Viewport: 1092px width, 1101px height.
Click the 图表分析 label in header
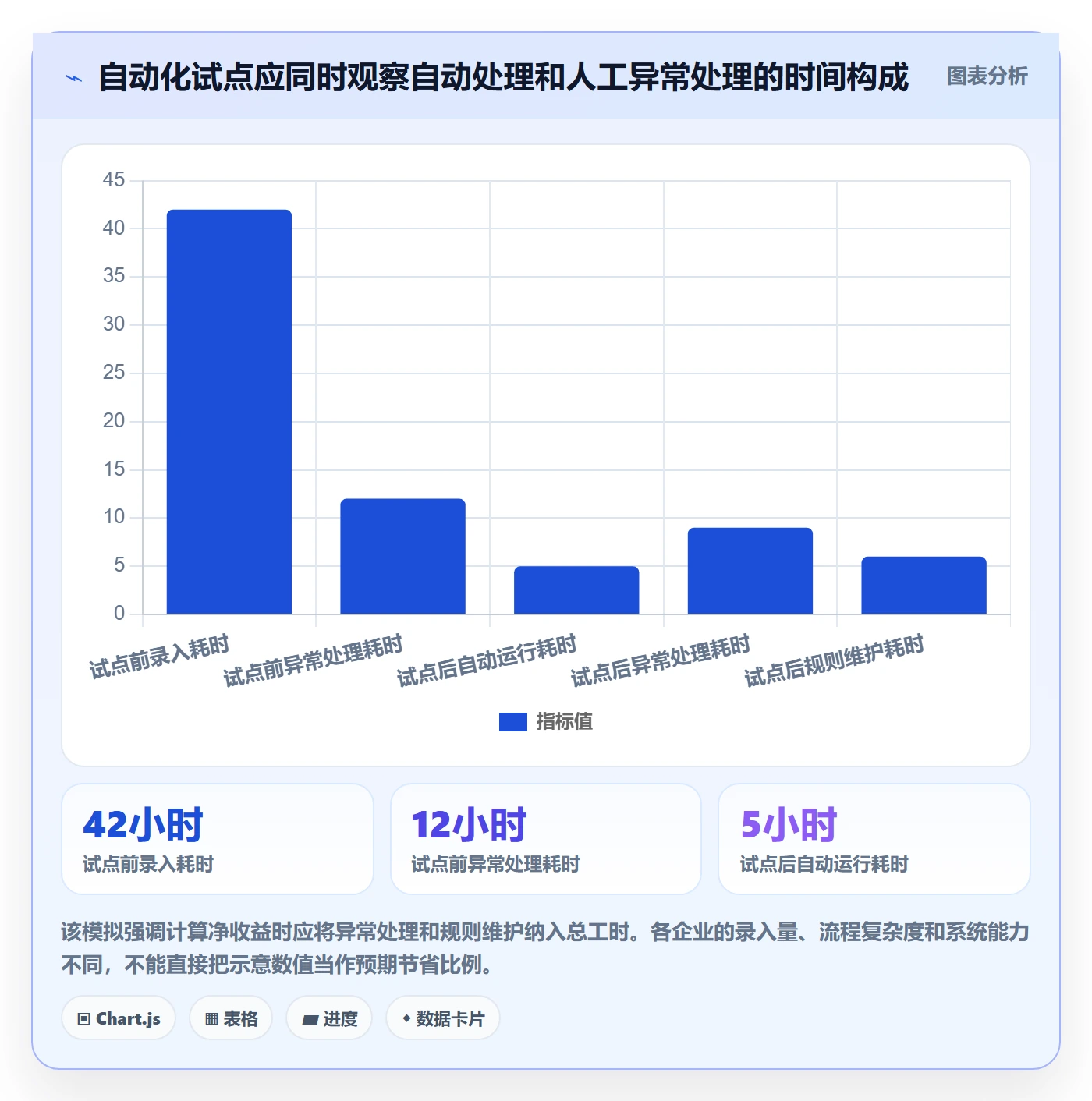pyautogui.click(x=987, y=76)
